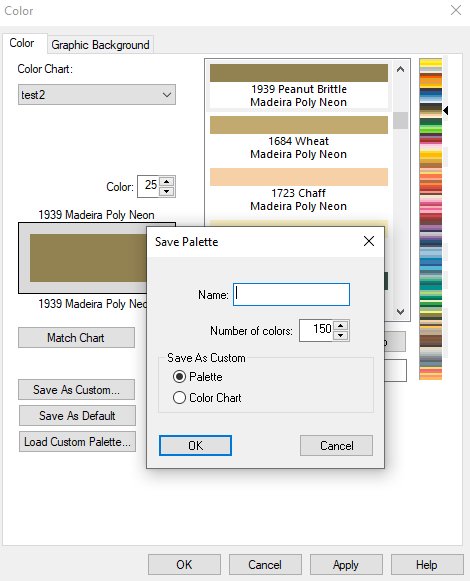Viewport: 470px width, 581px height.
Task: Open the Color Chart test2 dropdown
Action: point(97,95)
